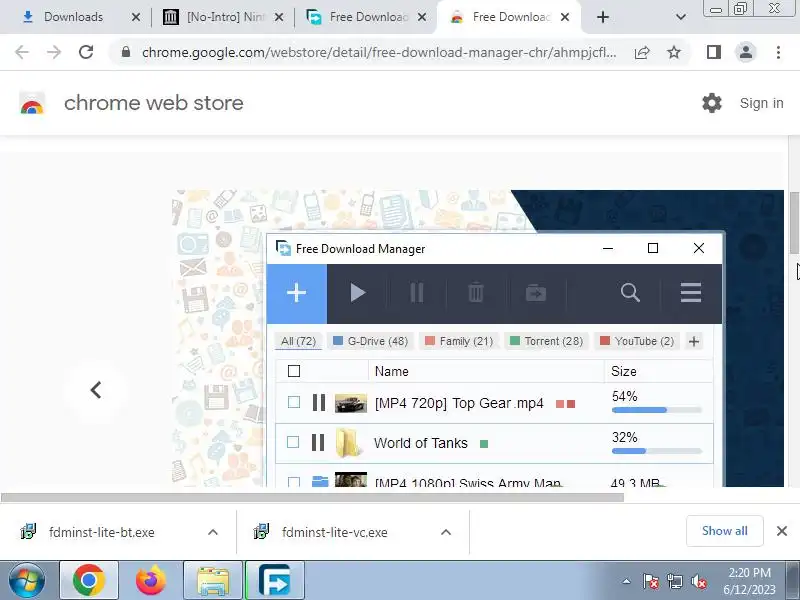The height and width of the screenshot is (600, 800).
Task: Open Firefox from the taskbar
Action: (151, 581)
